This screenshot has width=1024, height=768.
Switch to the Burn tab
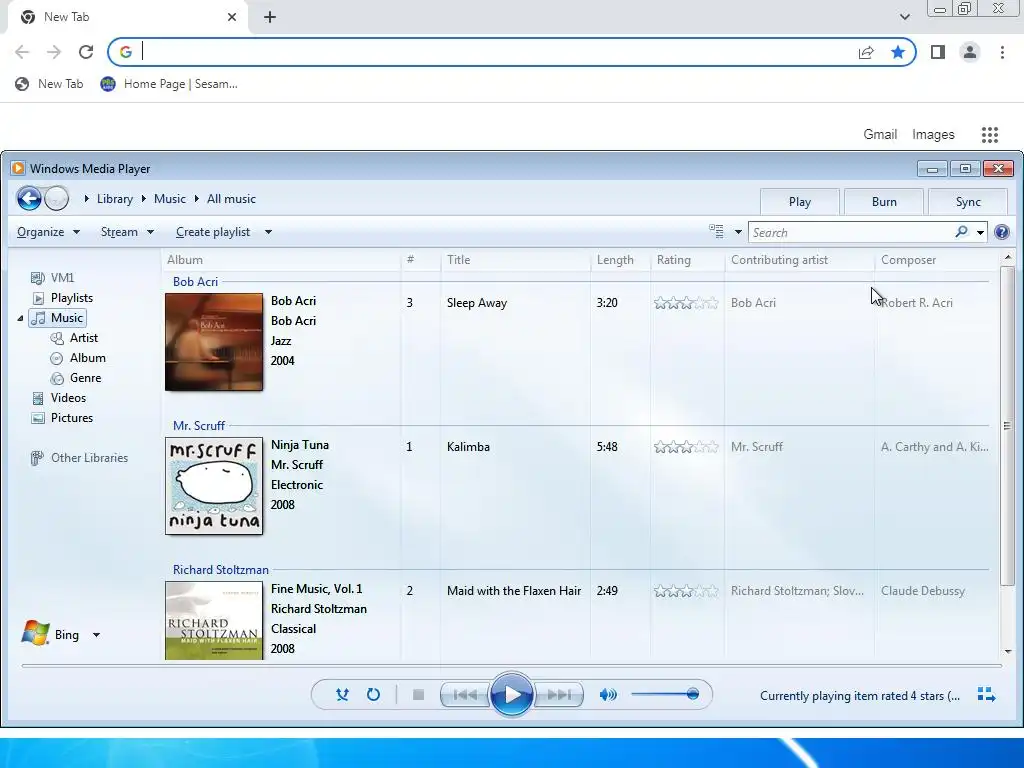[884, 202]
